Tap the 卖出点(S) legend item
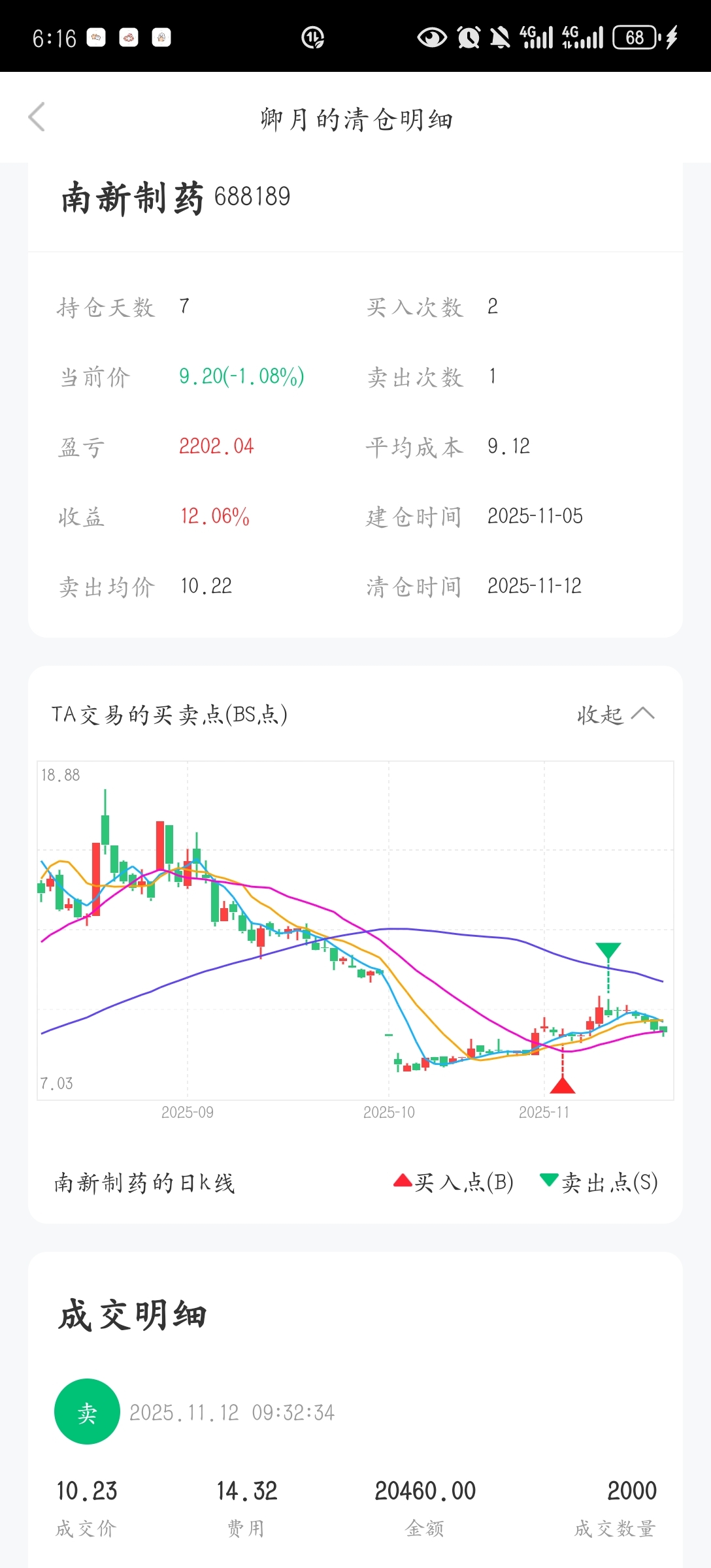This screenshot has width=711, height=1568. pyautogui.click(x=599, y=1182)
